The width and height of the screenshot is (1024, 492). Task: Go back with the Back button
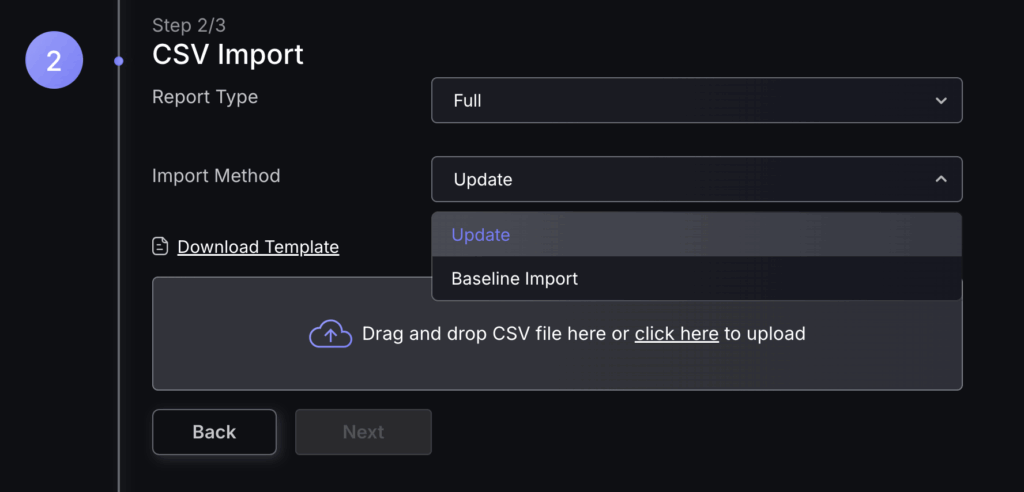point(214,432)
